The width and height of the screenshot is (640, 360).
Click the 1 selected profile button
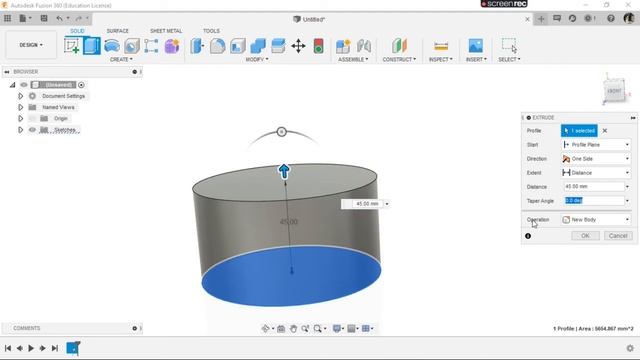tap(579, 131)
